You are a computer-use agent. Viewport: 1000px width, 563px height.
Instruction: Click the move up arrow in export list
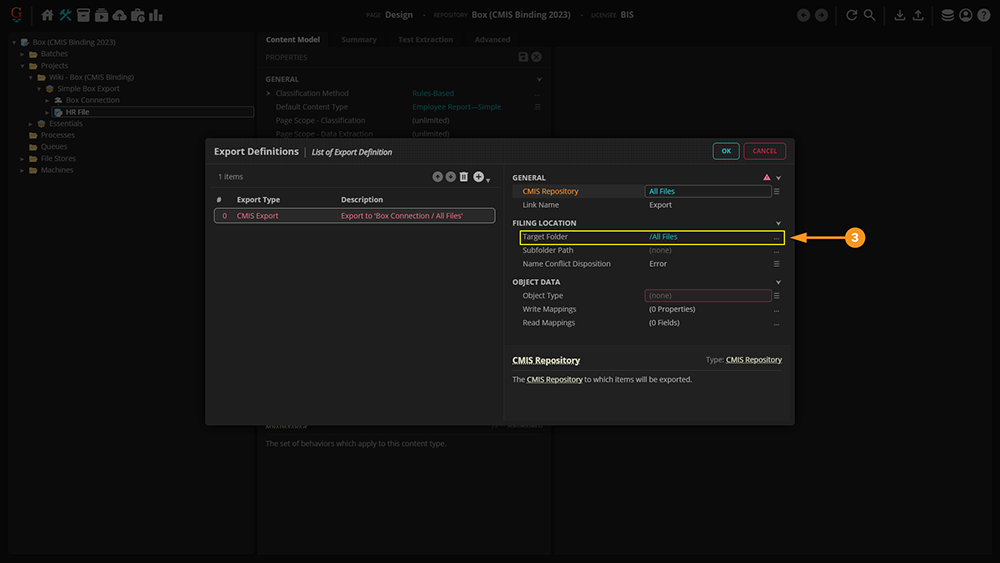(x=437, y=177)
